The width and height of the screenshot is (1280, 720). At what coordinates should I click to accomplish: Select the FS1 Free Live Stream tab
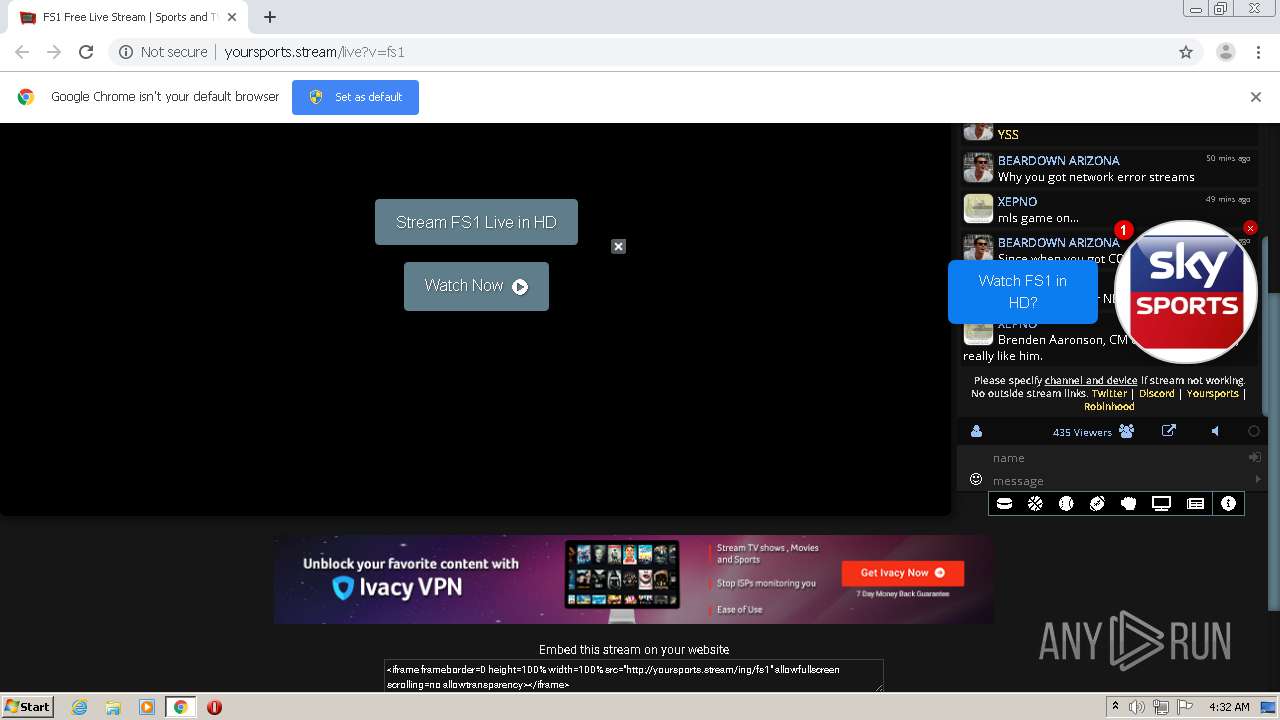[128, 17]
